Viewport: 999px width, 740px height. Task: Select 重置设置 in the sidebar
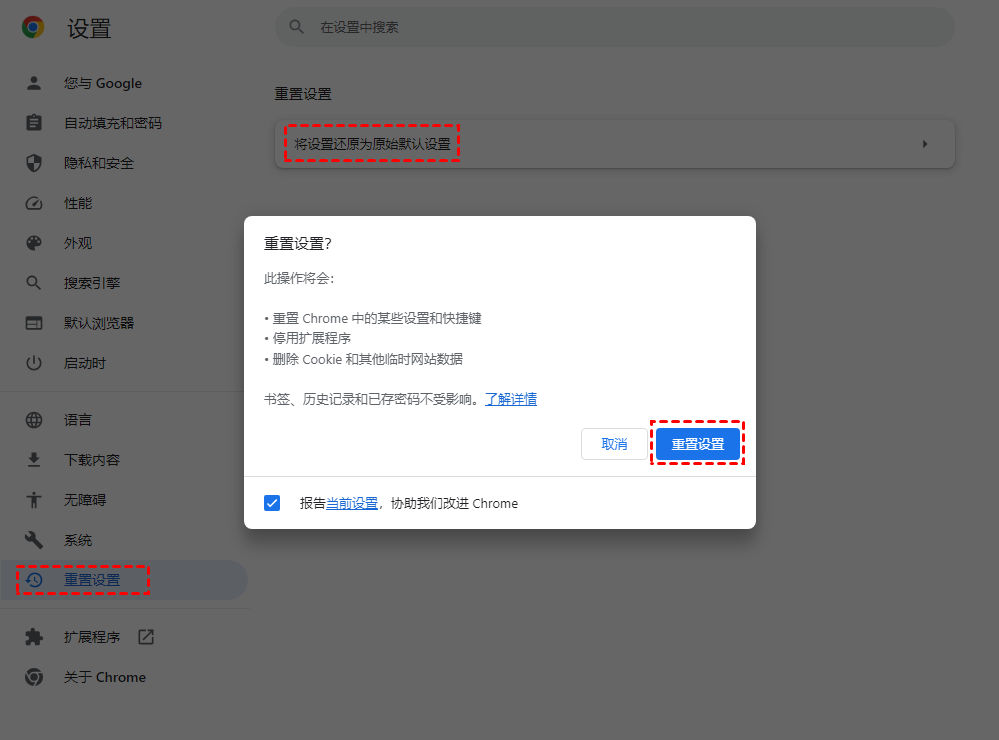pos(92,580)
